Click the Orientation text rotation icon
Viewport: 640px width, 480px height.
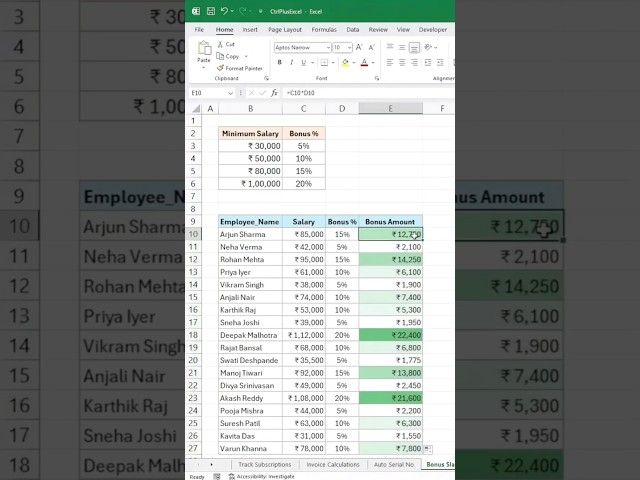[x=427, y=47]
